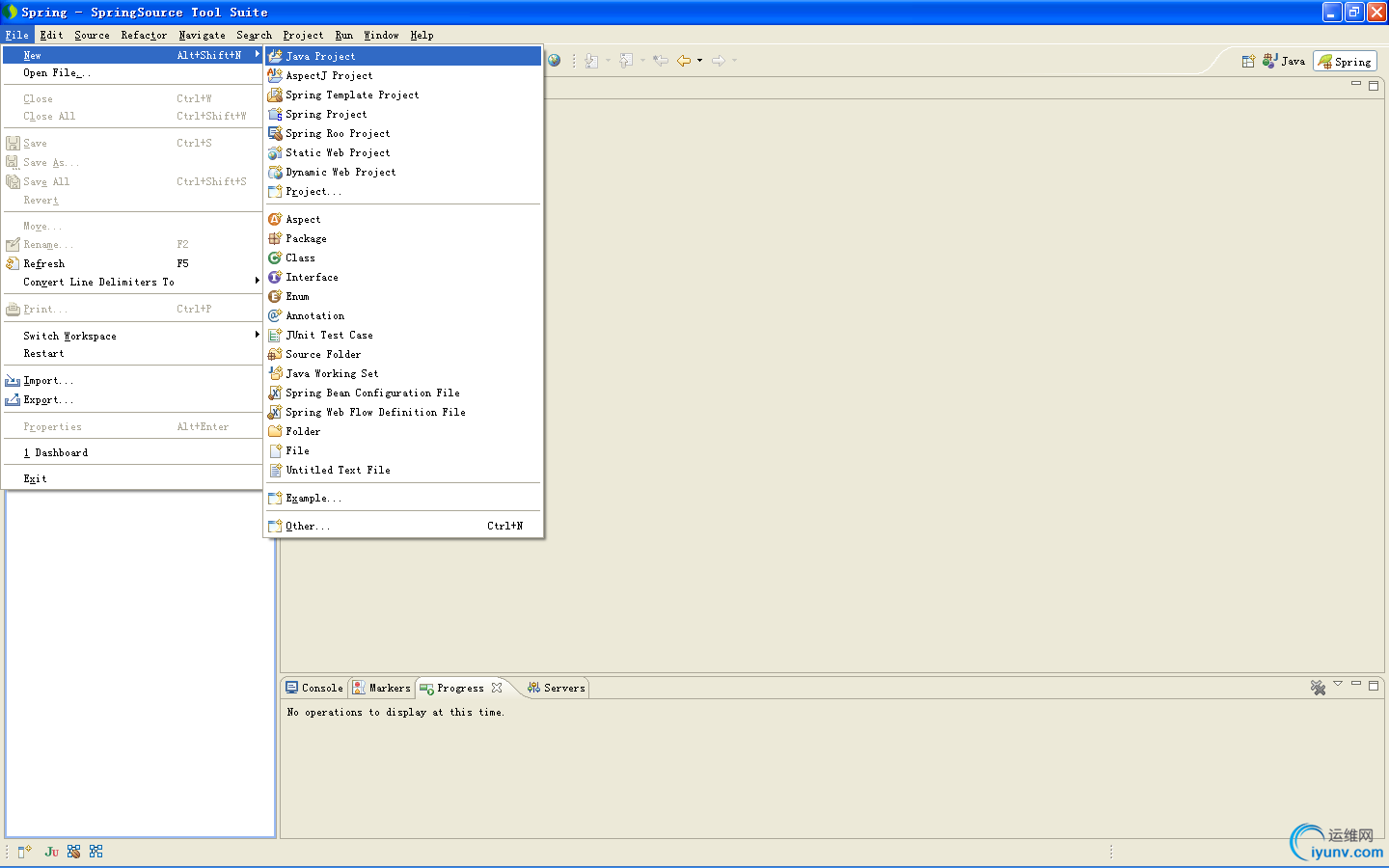The image size is (1389, 868).
Task: Click the JUnit fast view icon
Action: coord(52,852)
